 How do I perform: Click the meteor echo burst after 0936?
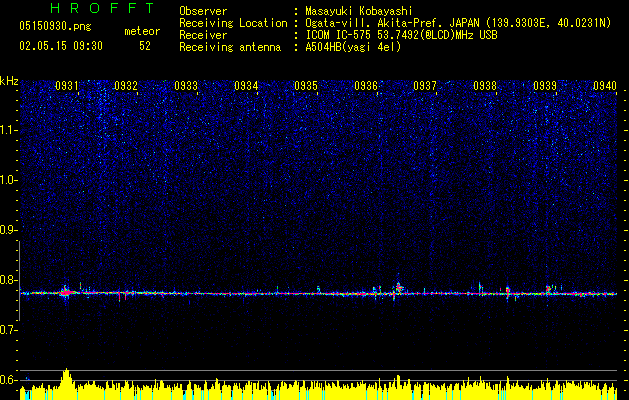(397, 289)
